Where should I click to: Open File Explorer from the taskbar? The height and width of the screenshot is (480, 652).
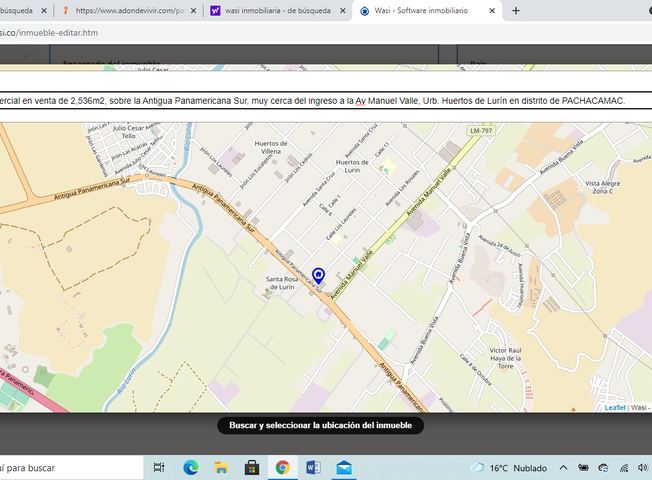click(x=221, y=468)
